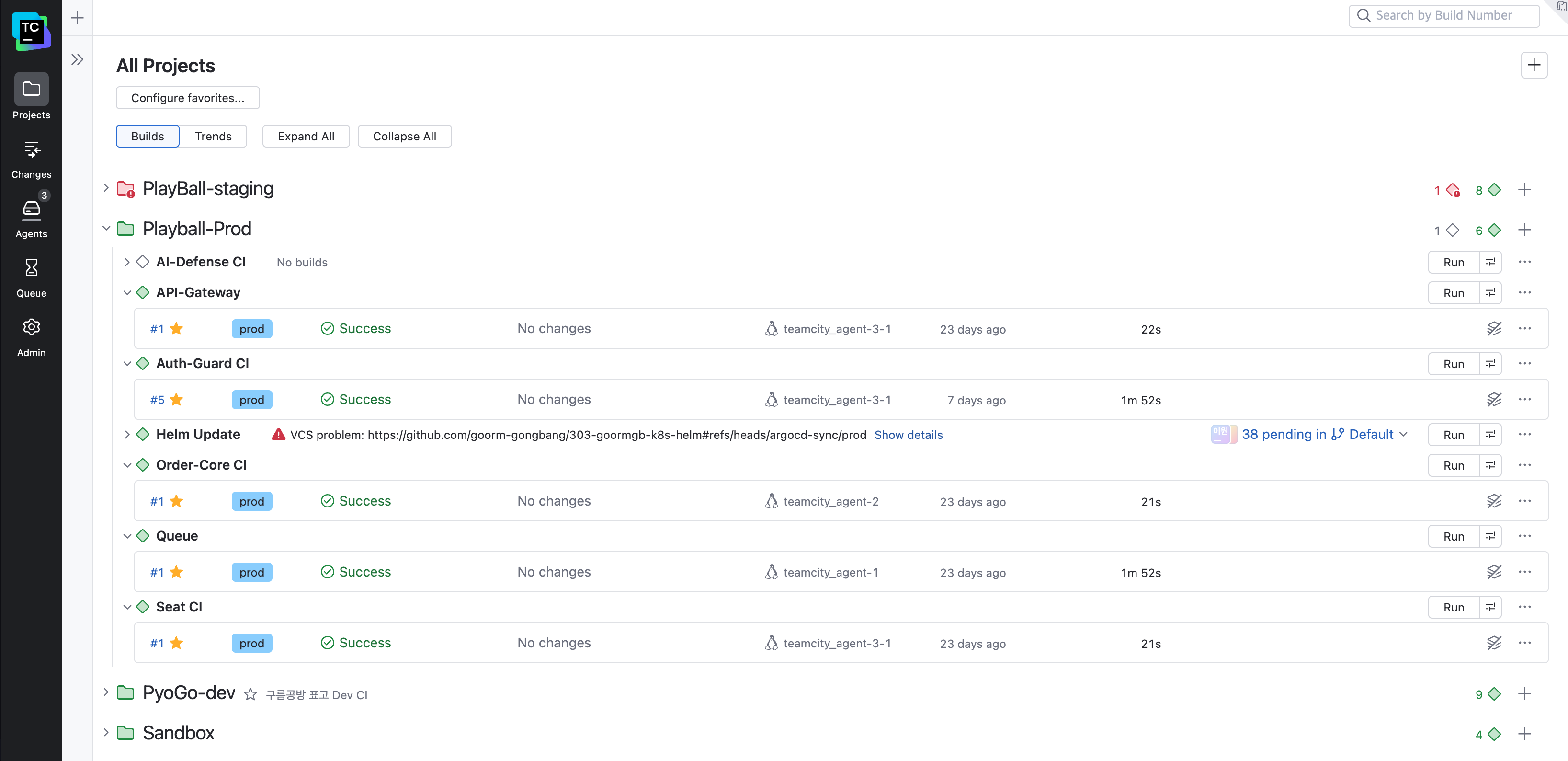The height and width of the screenshot is (761, 1568).
Task: Collapse the Playball-Prod project
Action: tap(106, 229)
